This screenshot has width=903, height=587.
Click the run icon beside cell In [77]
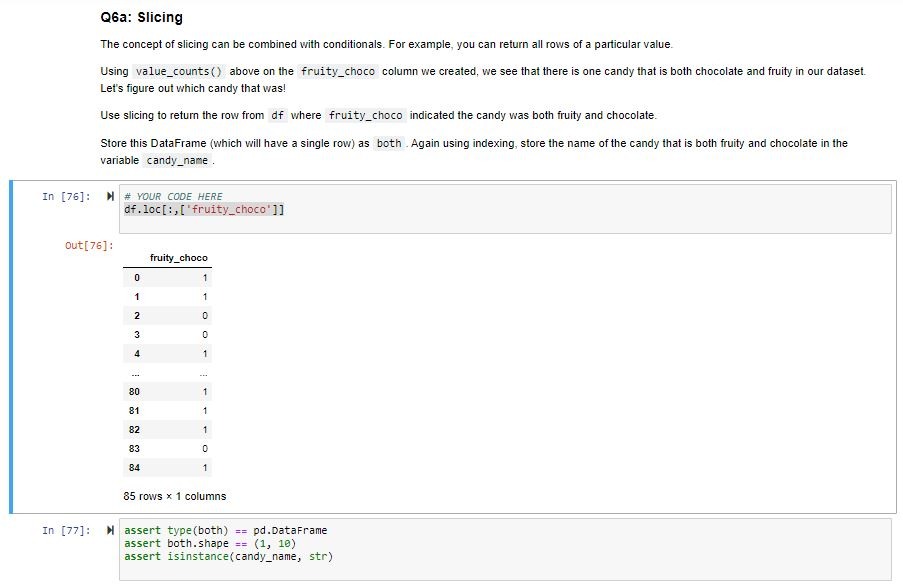point(108,530)
